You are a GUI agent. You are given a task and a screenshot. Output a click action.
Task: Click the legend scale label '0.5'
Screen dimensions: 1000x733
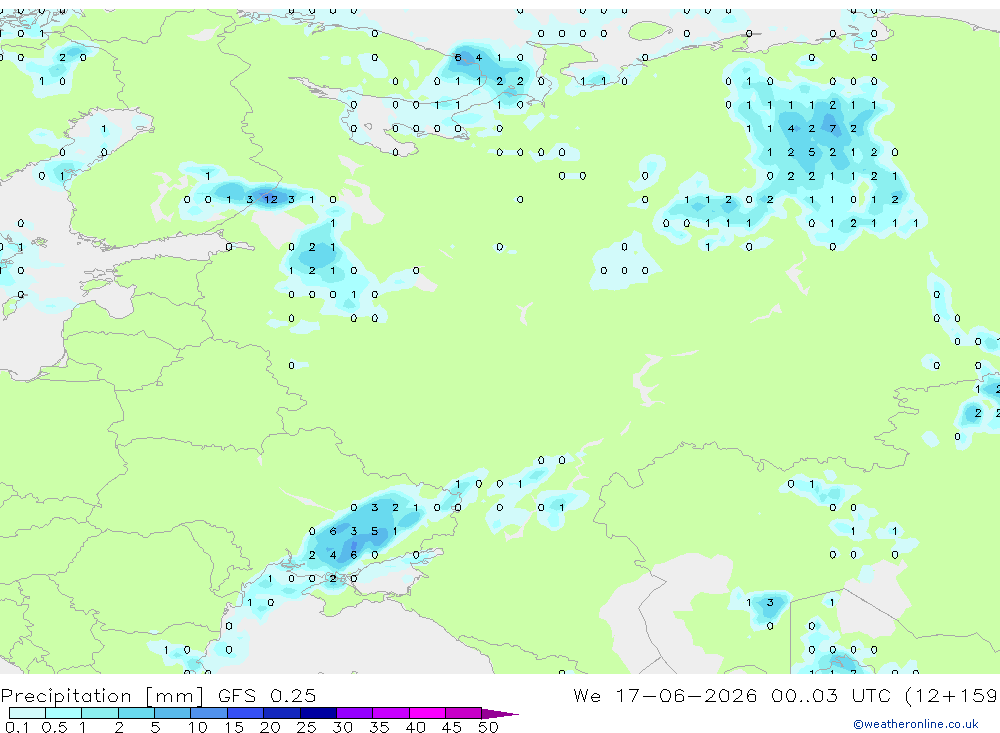[x=54, y=727]
